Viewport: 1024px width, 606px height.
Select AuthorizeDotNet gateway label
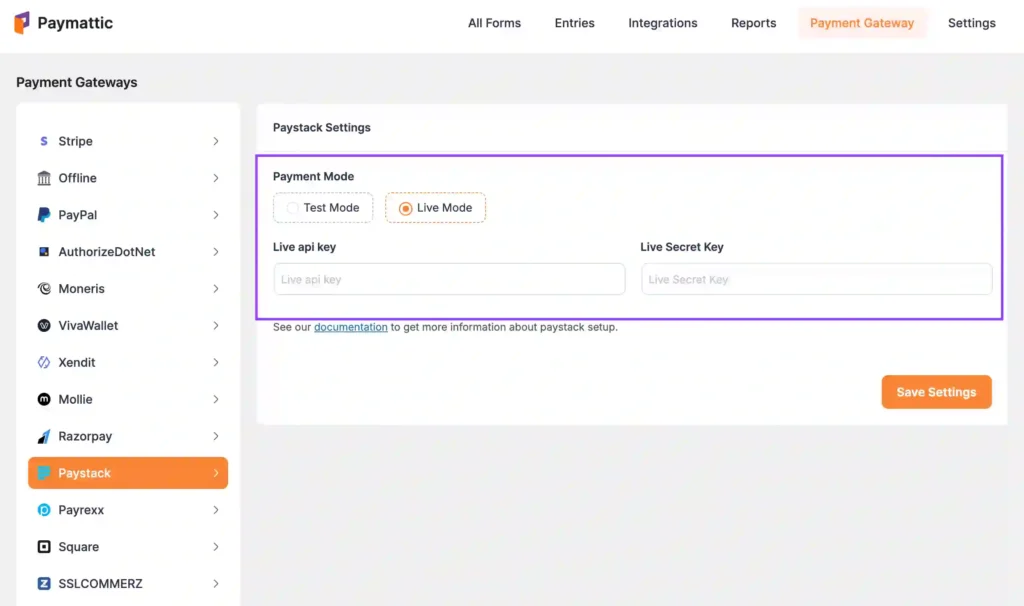point(107,251)
